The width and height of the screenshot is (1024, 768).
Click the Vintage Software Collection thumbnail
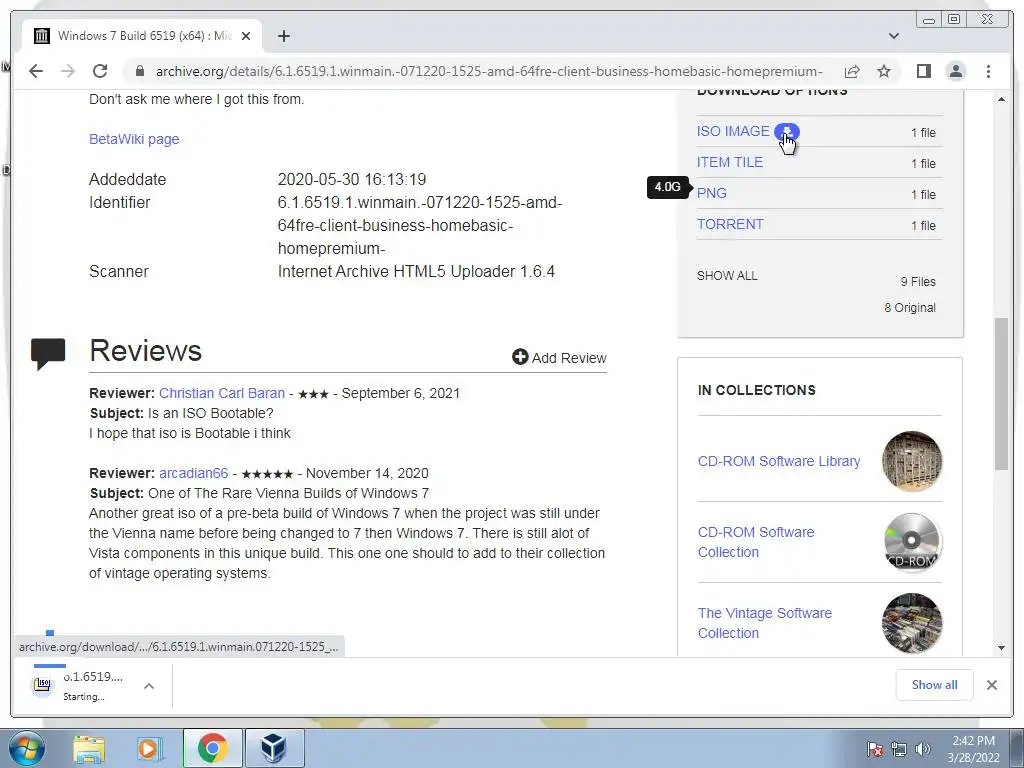pos(912,623)
